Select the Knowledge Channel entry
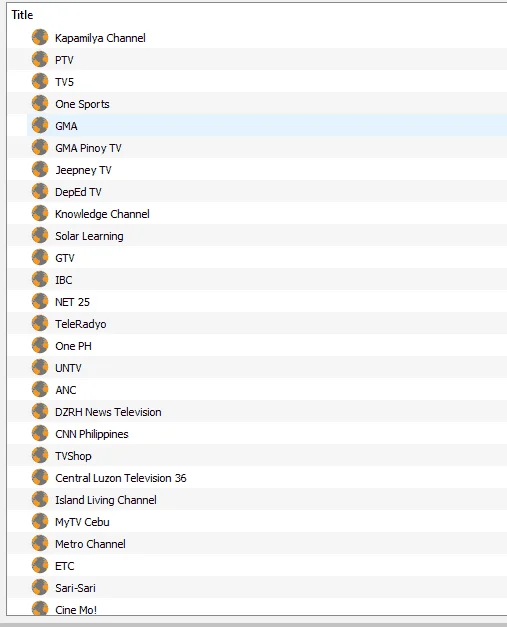 coord(102,214)
